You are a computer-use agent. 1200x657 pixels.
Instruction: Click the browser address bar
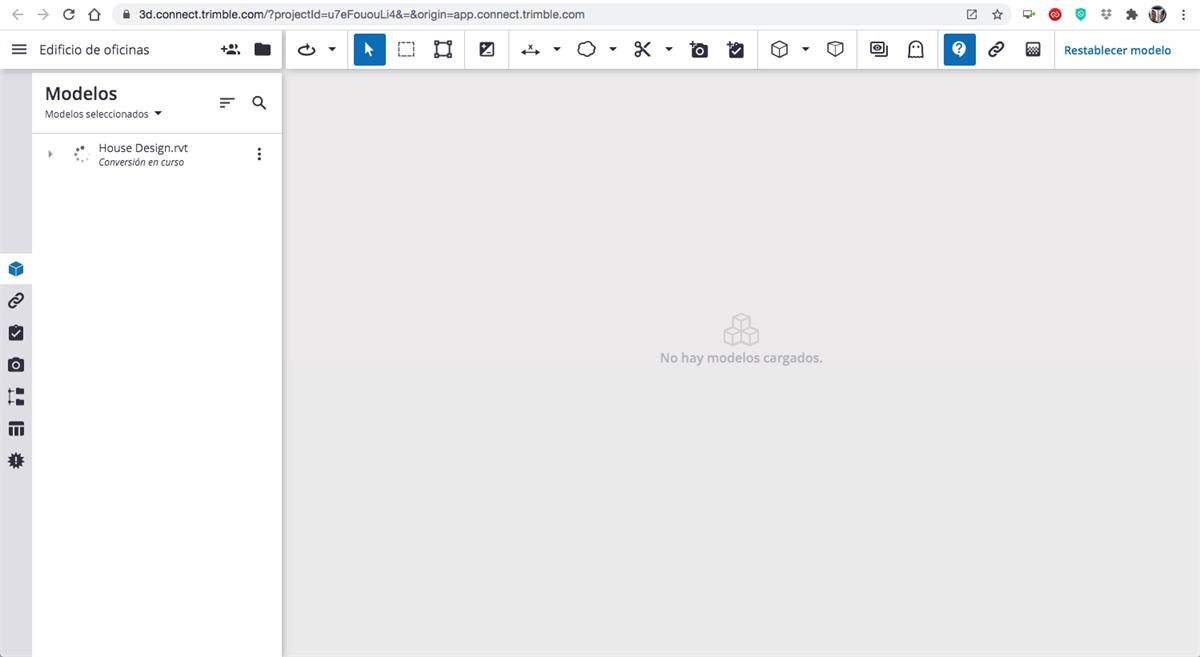point(400,15)
